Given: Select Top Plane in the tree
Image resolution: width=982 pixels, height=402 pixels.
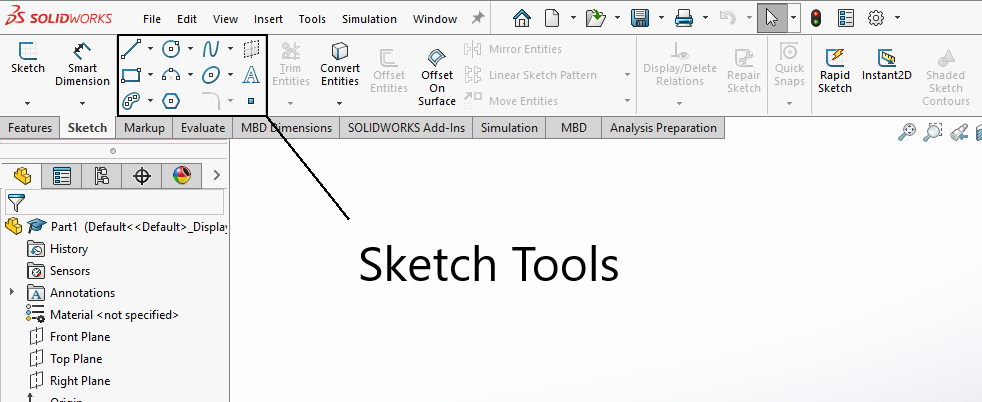Looking at the screenshot, I should point(65,359).
